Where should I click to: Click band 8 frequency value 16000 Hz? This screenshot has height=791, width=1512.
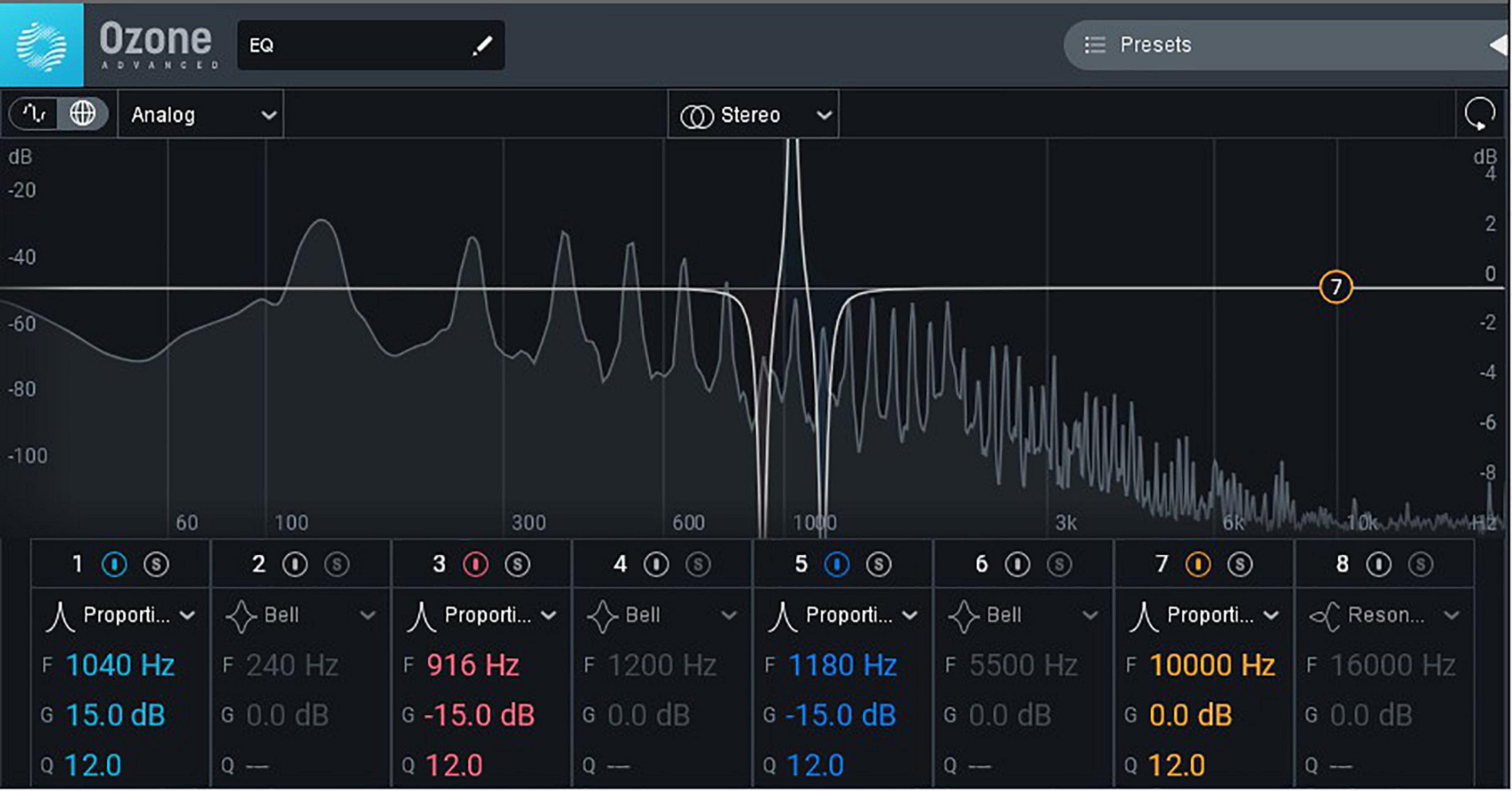1393,665
